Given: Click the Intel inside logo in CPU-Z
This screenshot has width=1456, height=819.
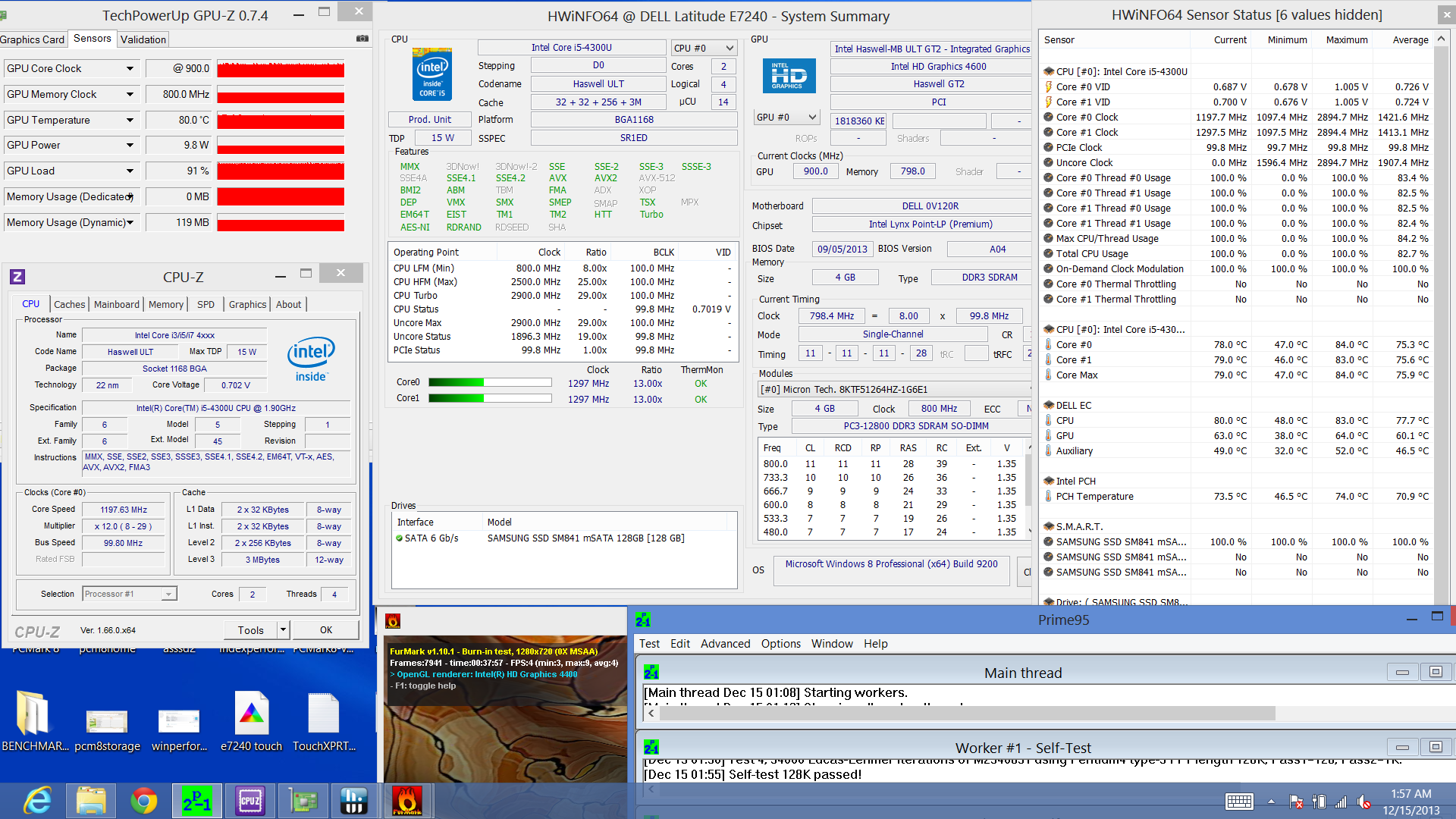Looking at the screenshot, I should pos(311,359).
